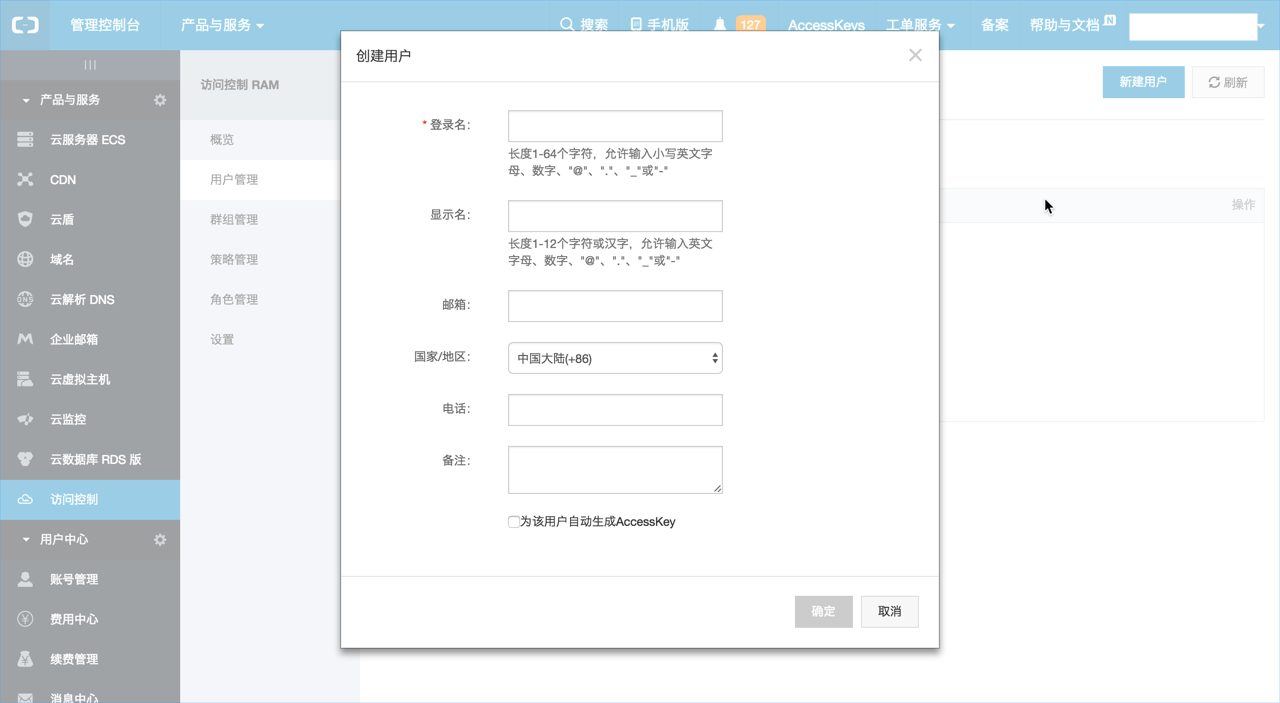Open the Cloud Shield (云盾) icon
This screenshot has width=1280, height=703.
(x=25, y=220)
